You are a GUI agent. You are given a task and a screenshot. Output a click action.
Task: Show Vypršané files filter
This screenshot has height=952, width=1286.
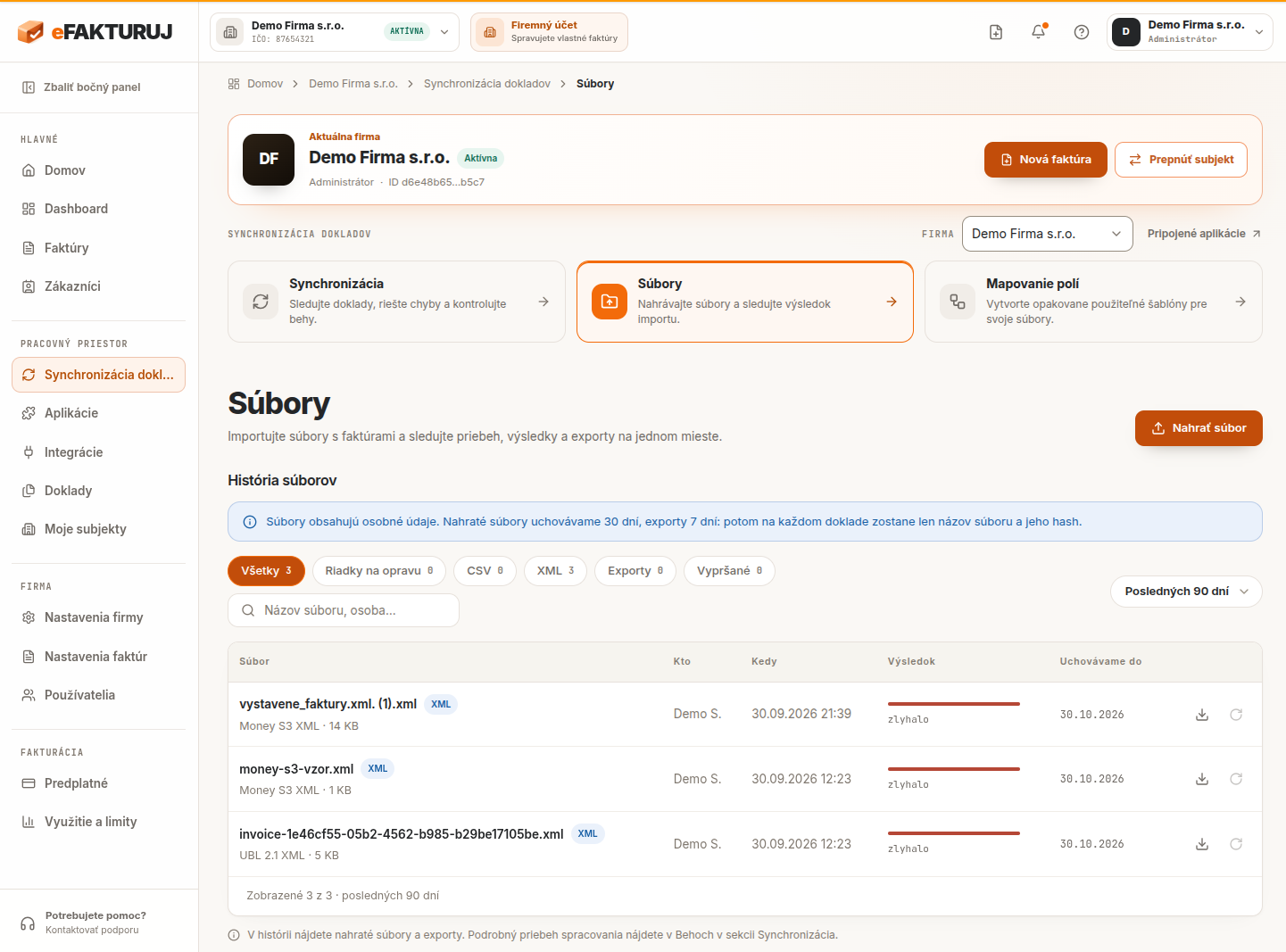[x=729, y=571]
